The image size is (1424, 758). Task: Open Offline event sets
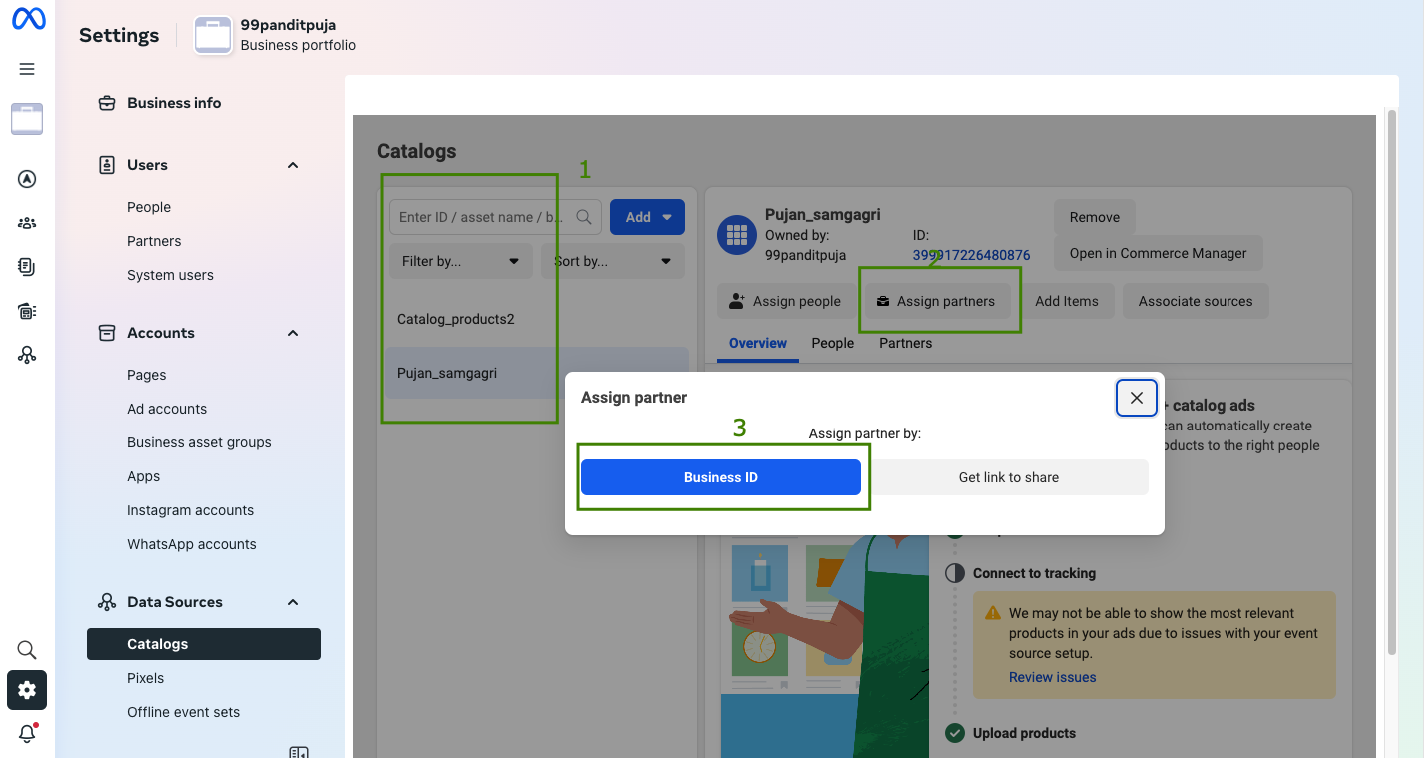coord(183,712)
